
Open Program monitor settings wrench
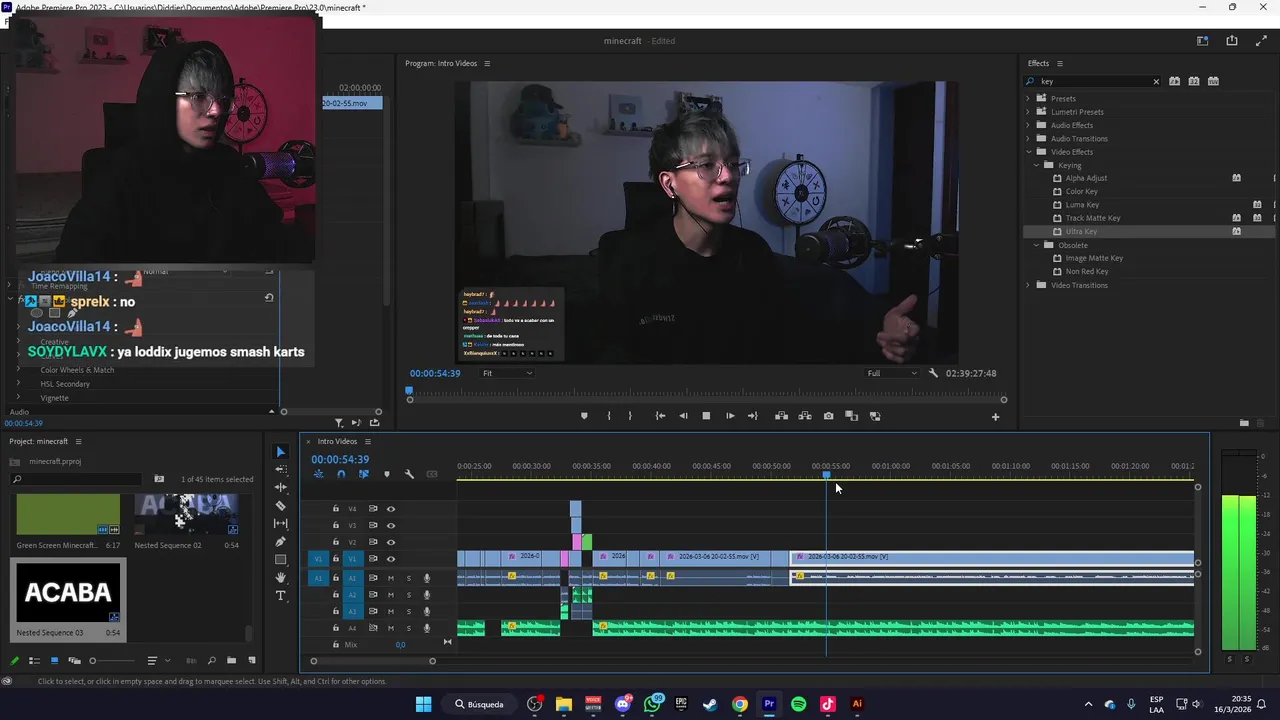point(933,373)
